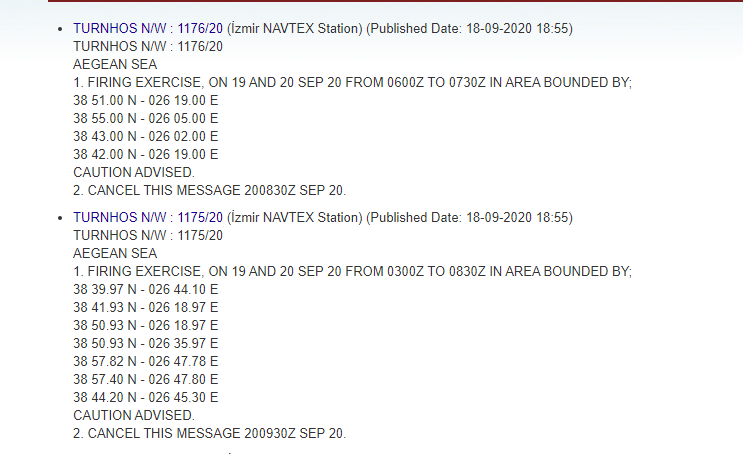Click coordinate 38 43.00 N - 026 02.00 E
This screenshot has width=743, height=454.
point(145,136)
